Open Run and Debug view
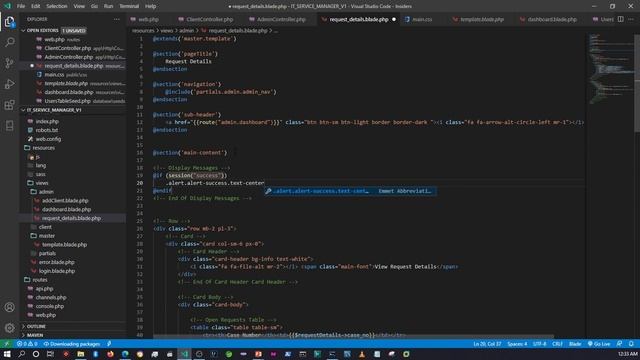 click(9, 84)
